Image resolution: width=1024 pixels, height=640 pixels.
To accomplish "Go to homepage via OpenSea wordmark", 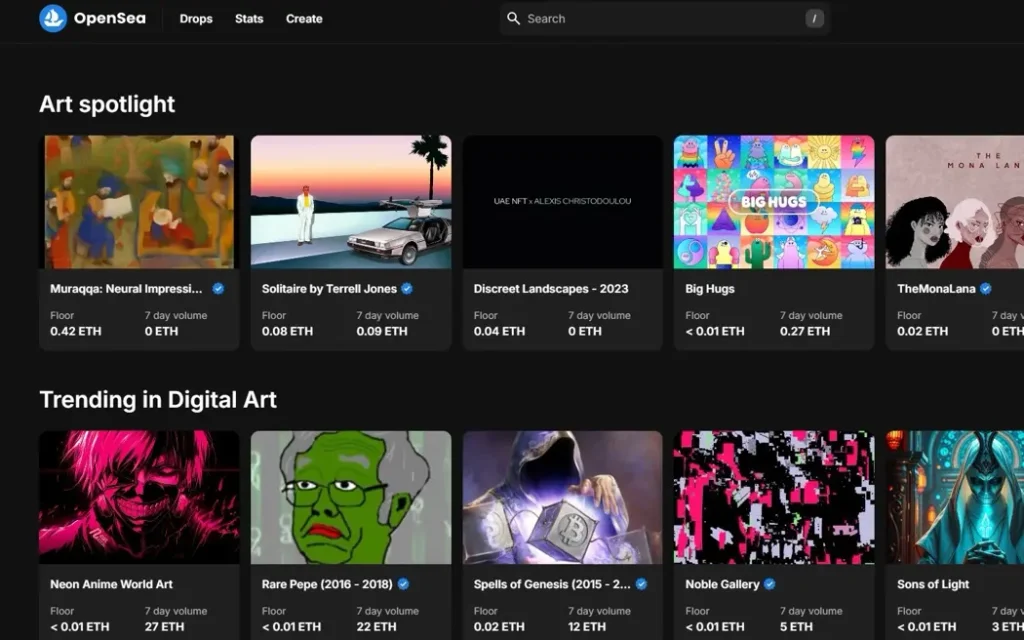I will (110, 18).
